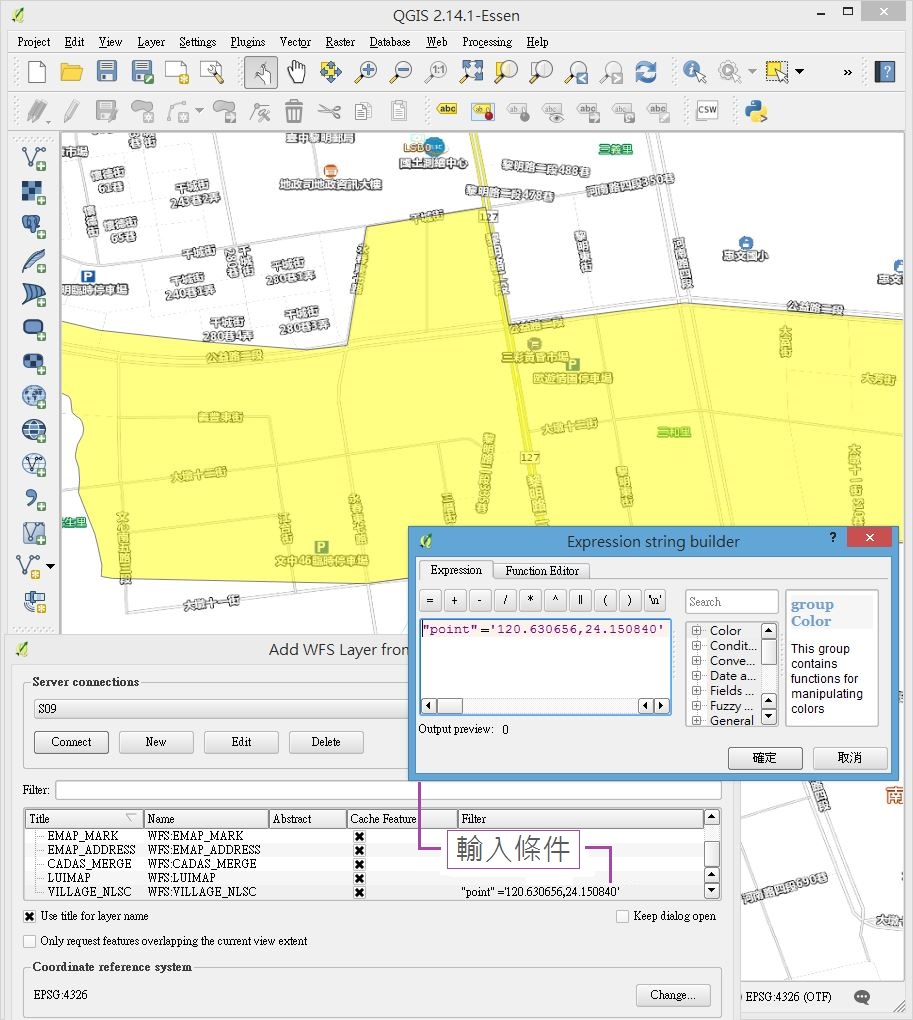Expand the General function group
Image resolution: width=913 pixels, height=1020 pixels.
696,721
